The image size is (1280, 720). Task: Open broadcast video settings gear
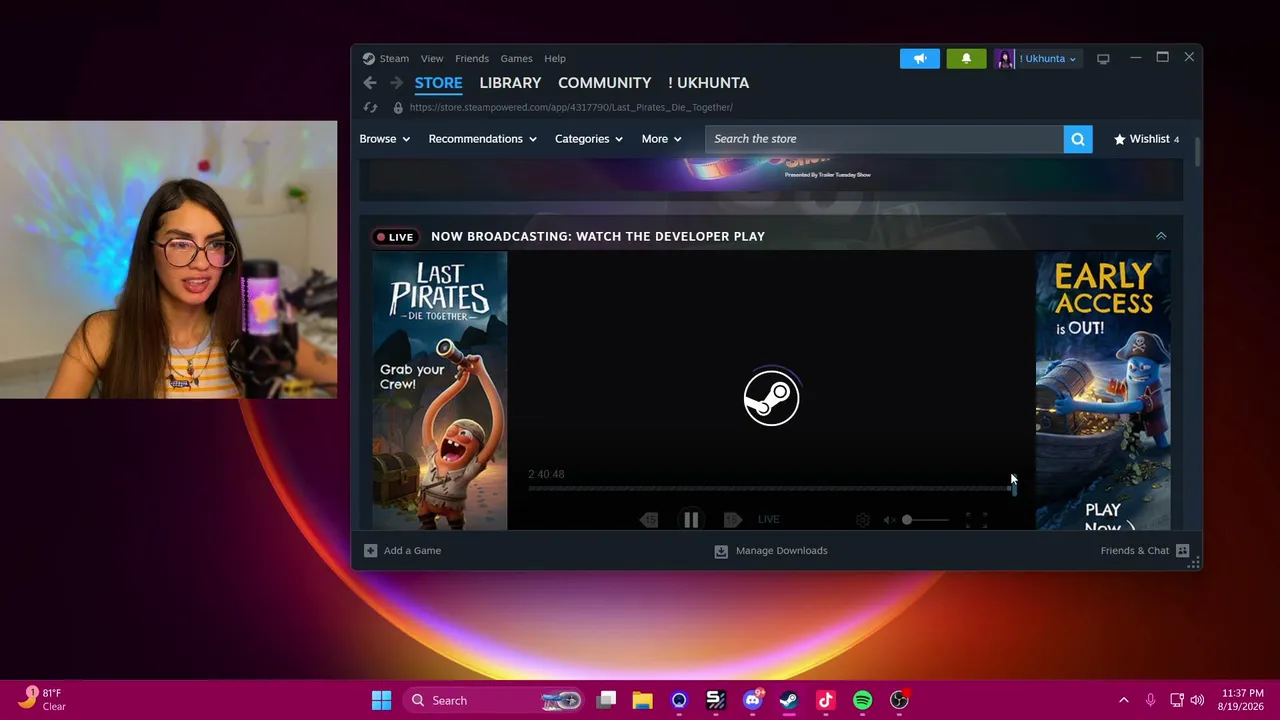(x=863, y=519)
